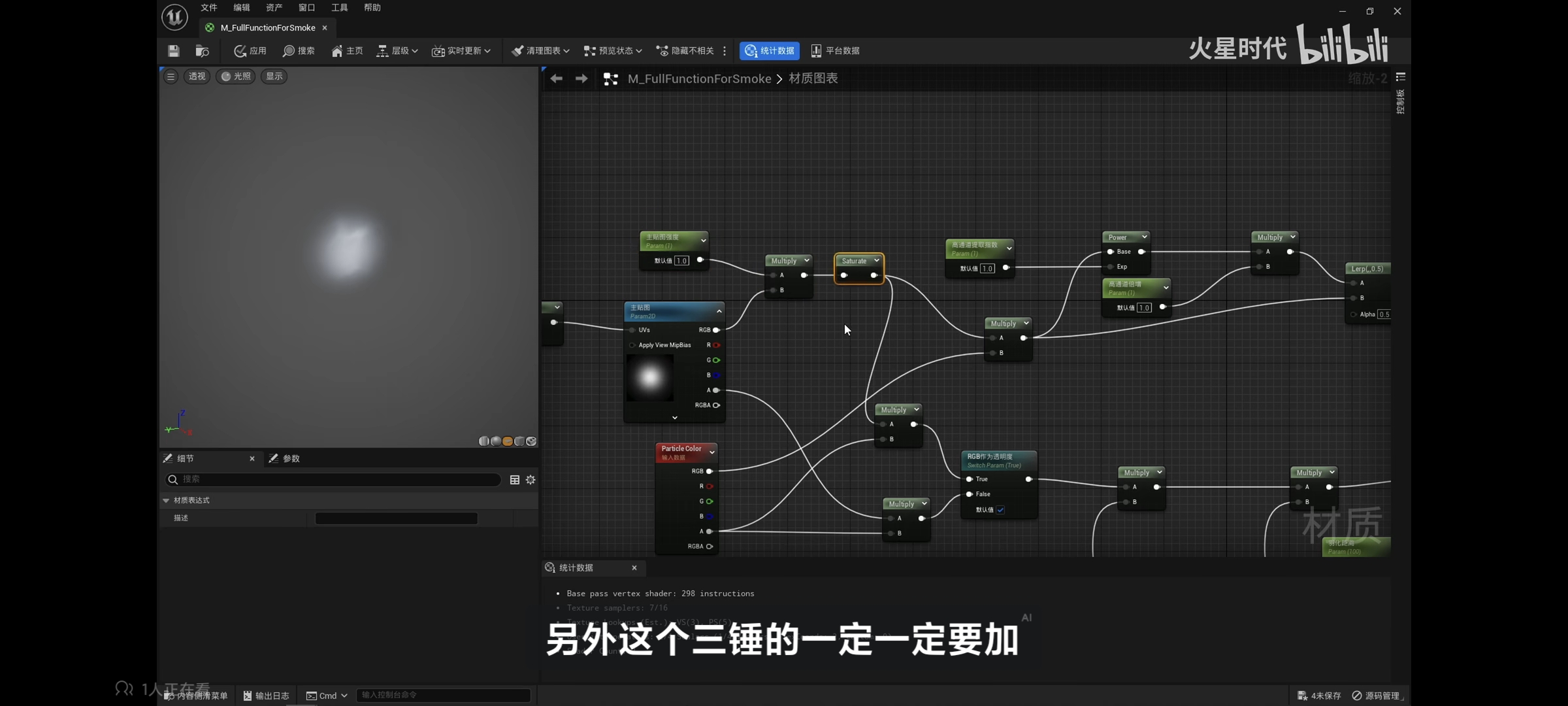
Task: Click the 主贴图 texture preview thumbnail
Action: (x=649, y=377)
